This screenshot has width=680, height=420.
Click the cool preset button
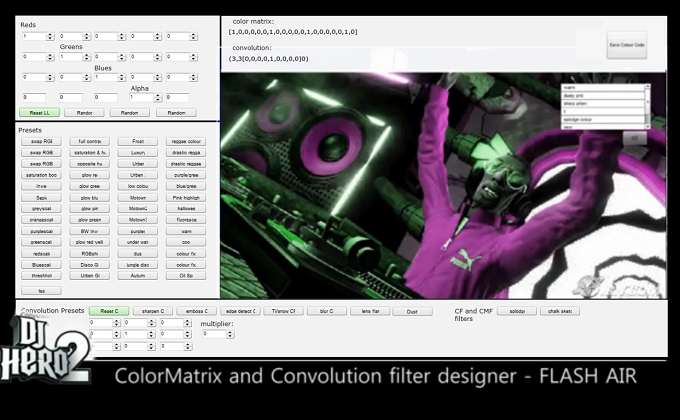click(186, 242)
